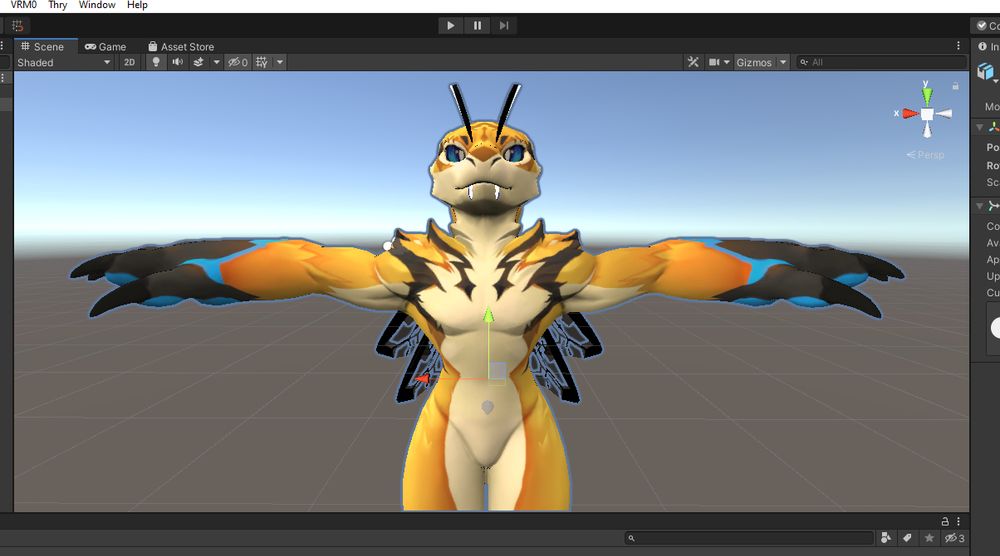Open the VRM0 menu
Viewport: 1000px width, 556px height.
coord(24,5)
